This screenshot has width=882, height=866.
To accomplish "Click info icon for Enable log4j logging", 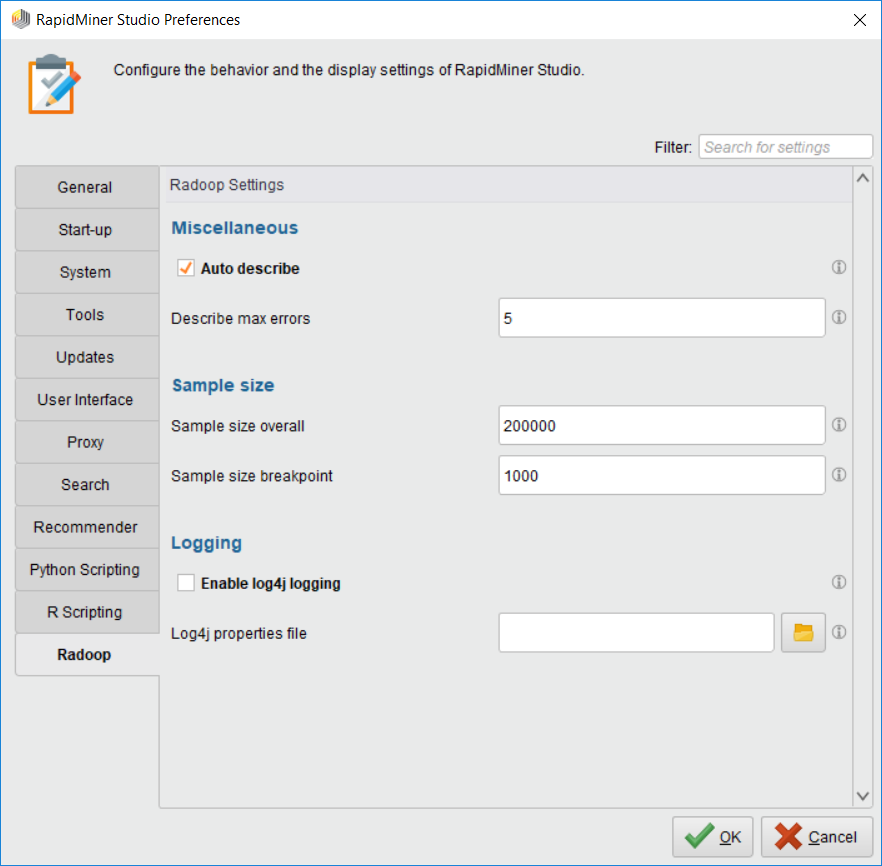I will tap(838, 582).
